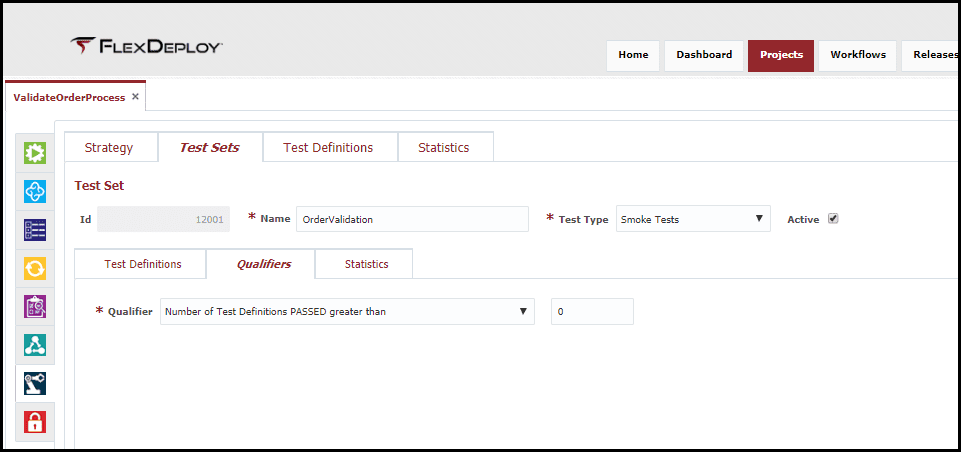Go to the Home page
This screenshot has width=961, height=452.
point(633,55)
